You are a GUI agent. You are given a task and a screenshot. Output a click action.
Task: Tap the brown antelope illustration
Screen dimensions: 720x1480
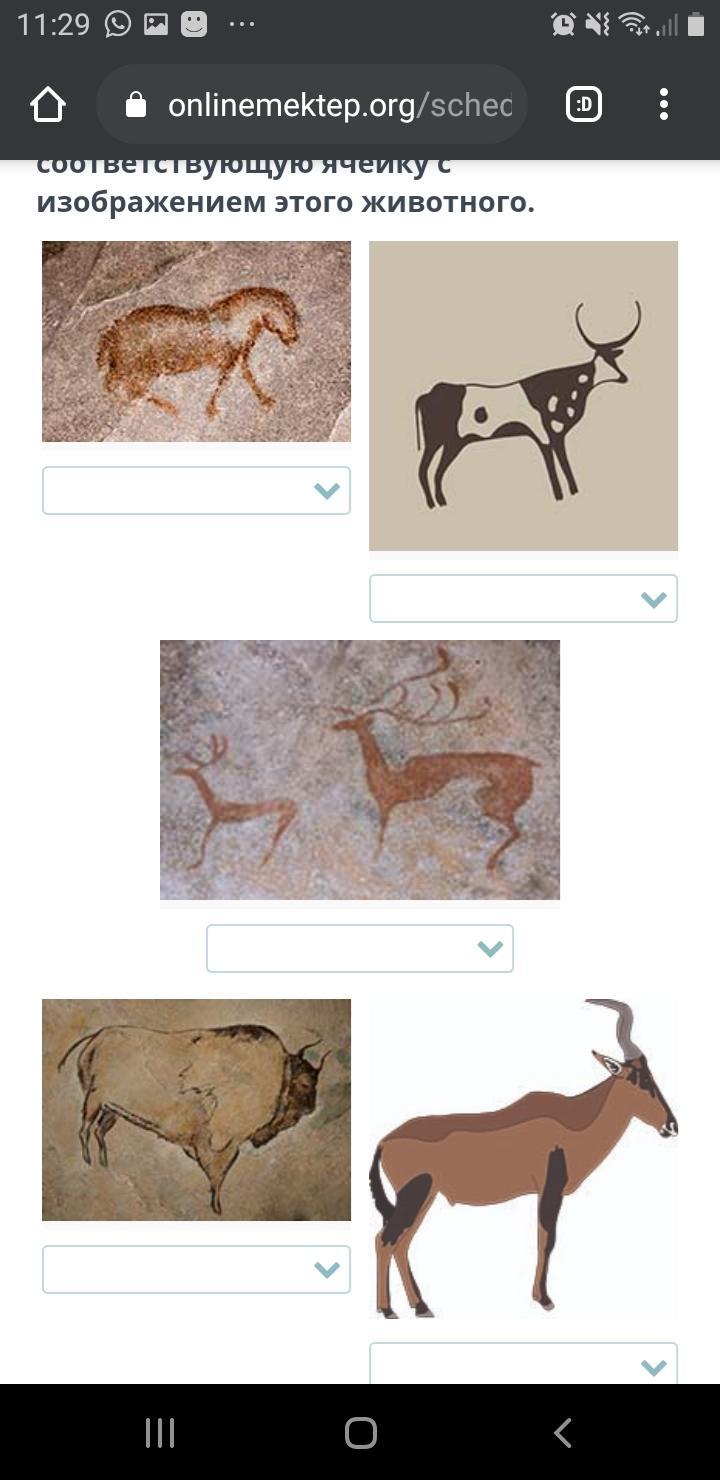(523, 1158)
